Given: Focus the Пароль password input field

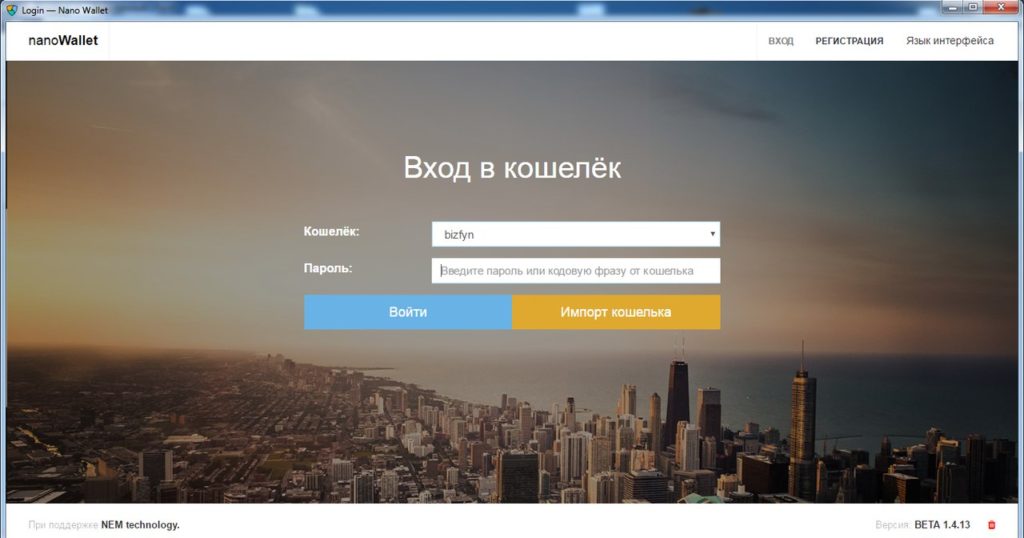Looking at the screenshot, I should (575, 271).
